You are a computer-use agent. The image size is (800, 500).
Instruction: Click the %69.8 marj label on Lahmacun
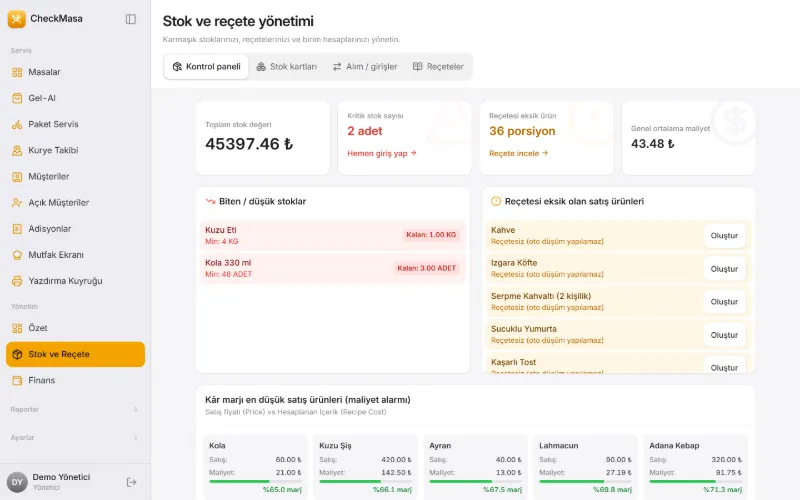point(612,490)
